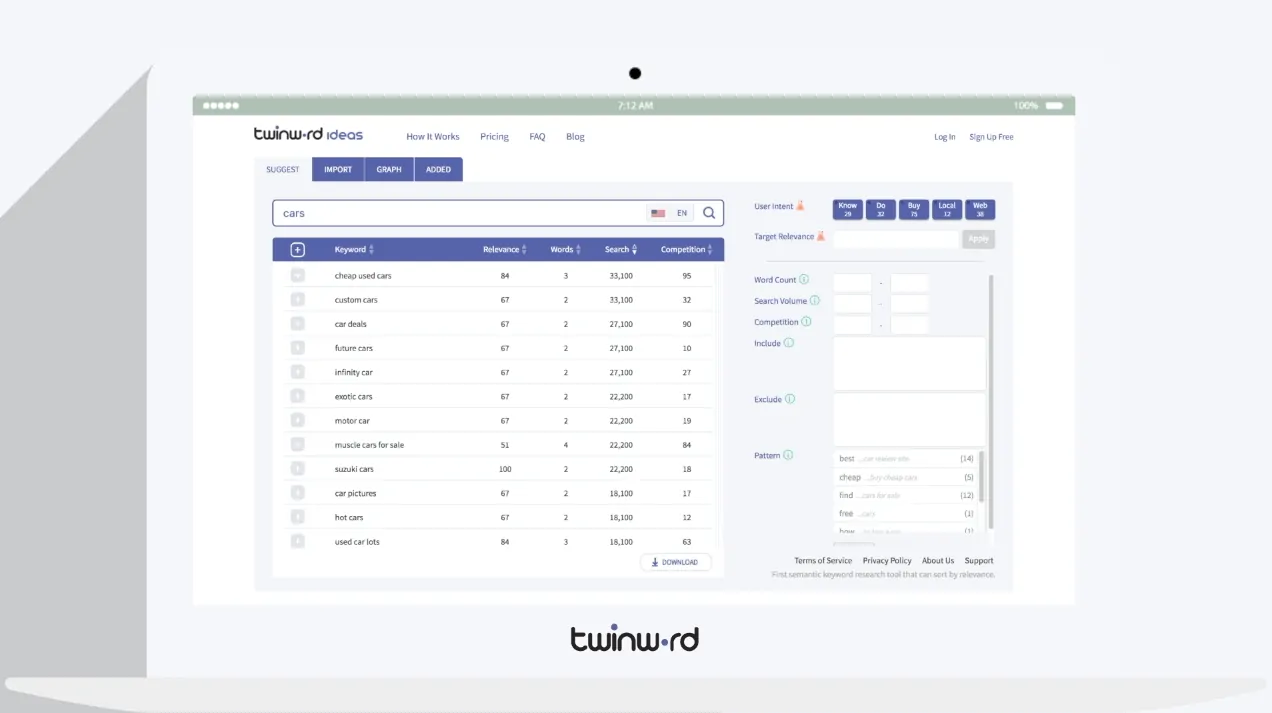
Task: Click the add-all plus icon in table header
Action: coord(297,250)
